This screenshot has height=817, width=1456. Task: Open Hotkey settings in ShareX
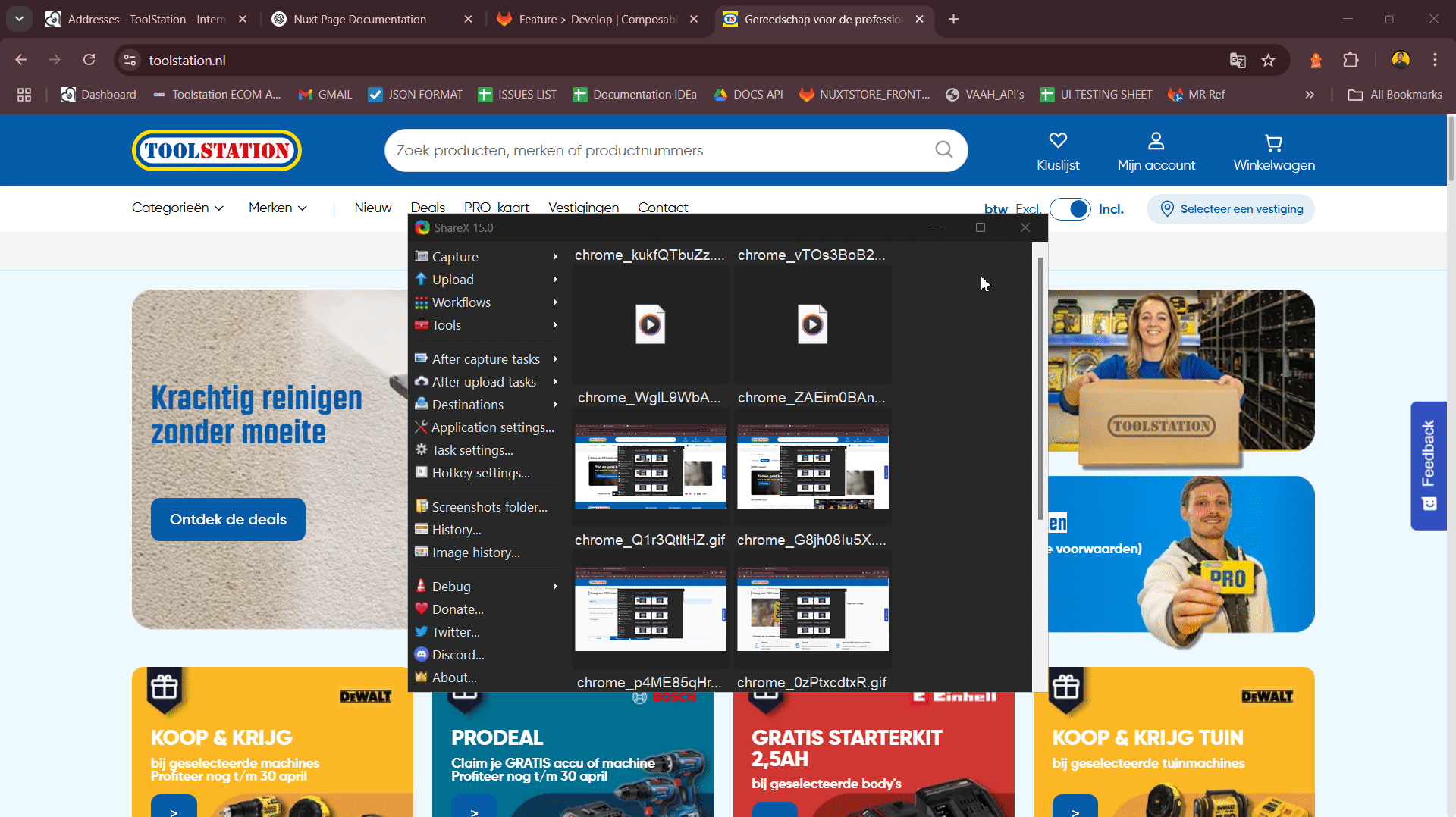point(480,473)
